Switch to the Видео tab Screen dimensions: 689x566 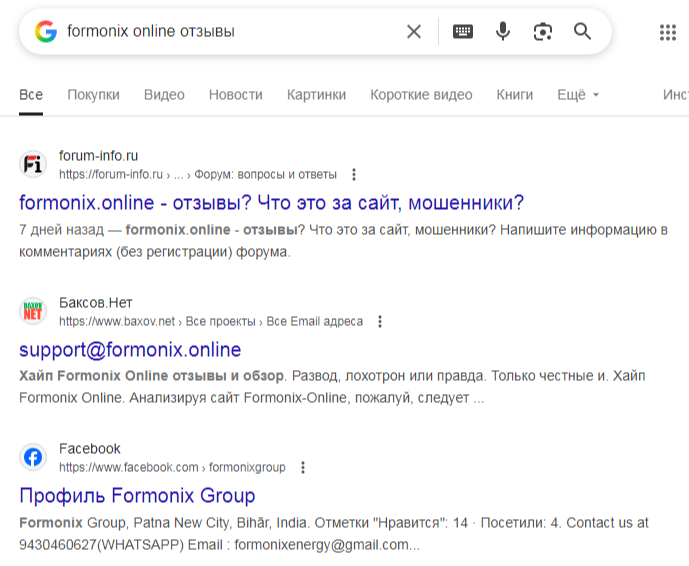(x=164, y=95)
